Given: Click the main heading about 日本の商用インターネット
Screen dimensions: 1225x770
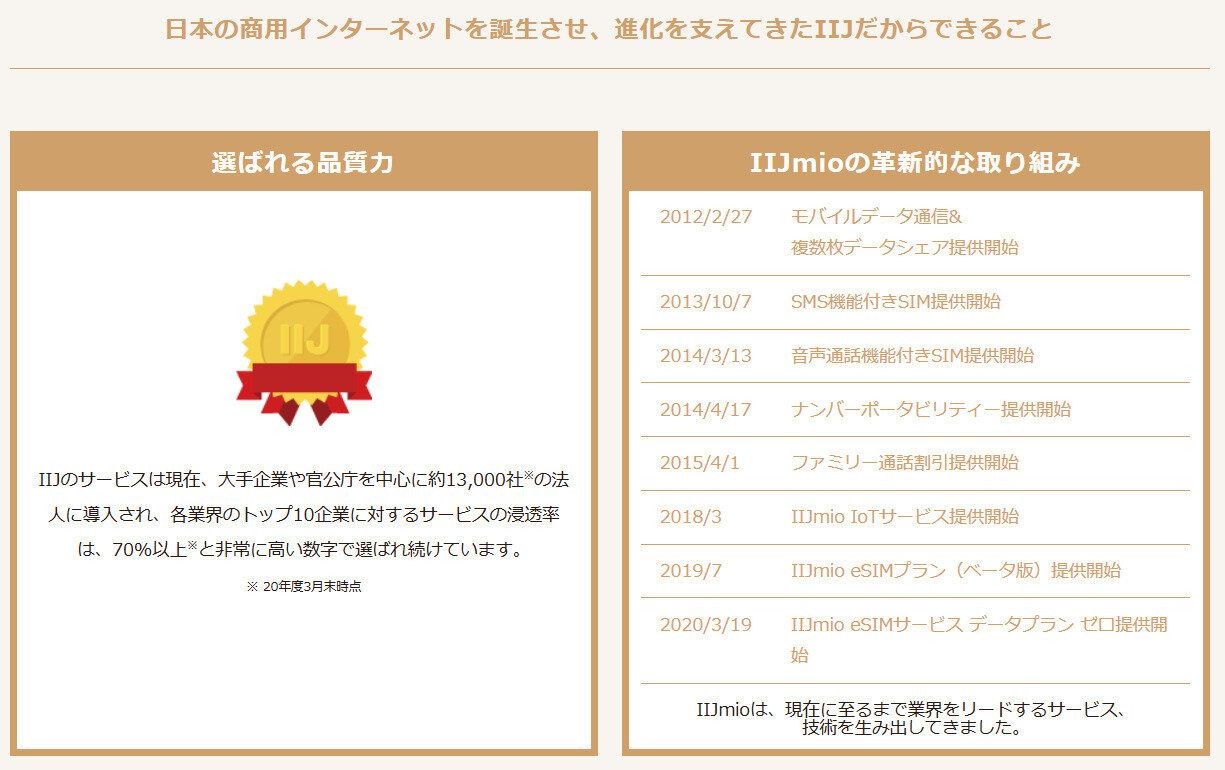Looking at the screenshot, I should 609,29.
